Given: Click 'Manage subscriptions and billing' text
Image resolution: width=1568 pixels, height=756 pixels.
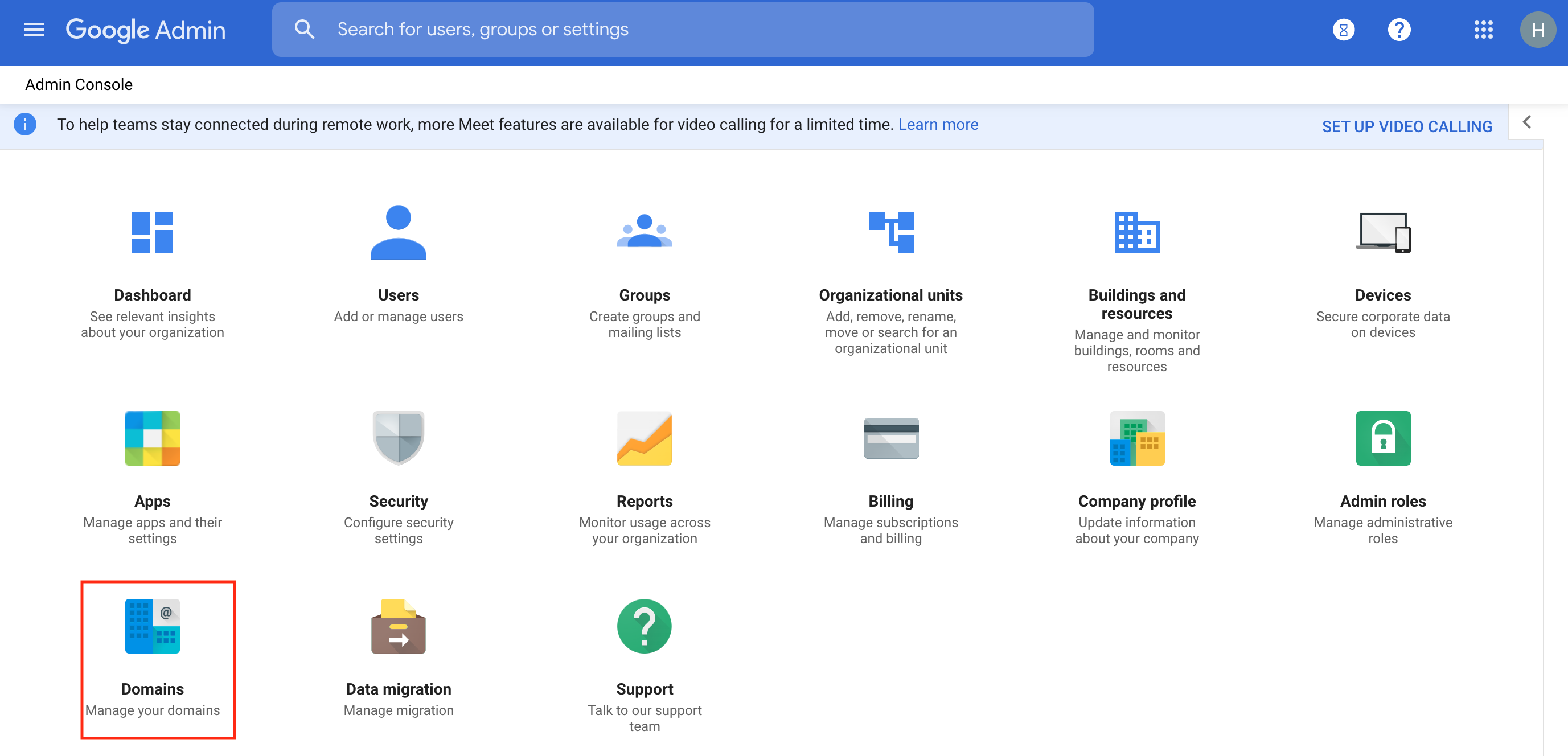Looking at the screenshot, I should [890, 530].
